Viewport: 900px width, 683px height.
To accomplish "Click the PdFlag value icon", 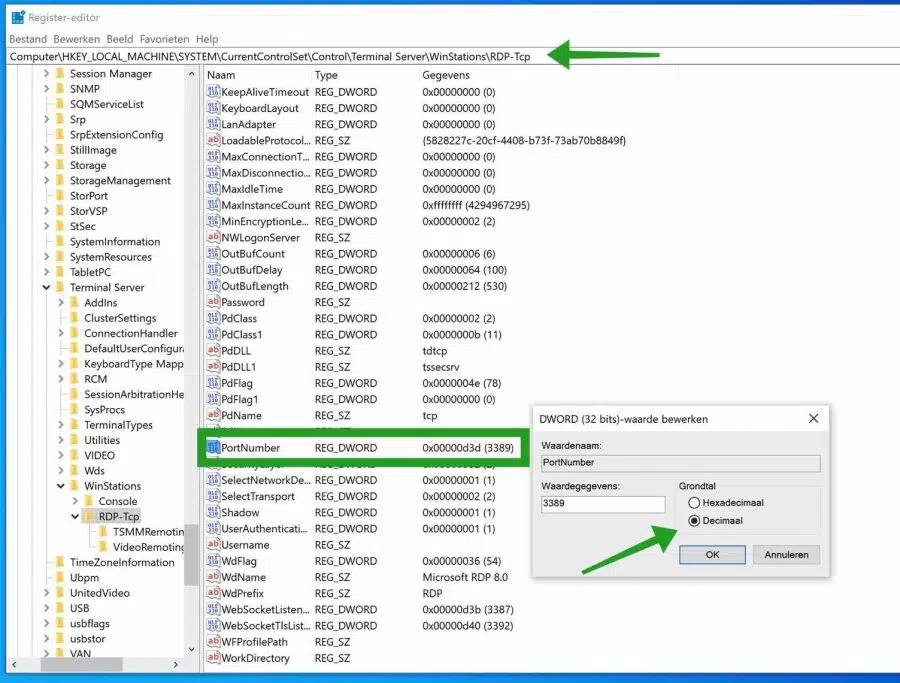I will coord(213,383).
